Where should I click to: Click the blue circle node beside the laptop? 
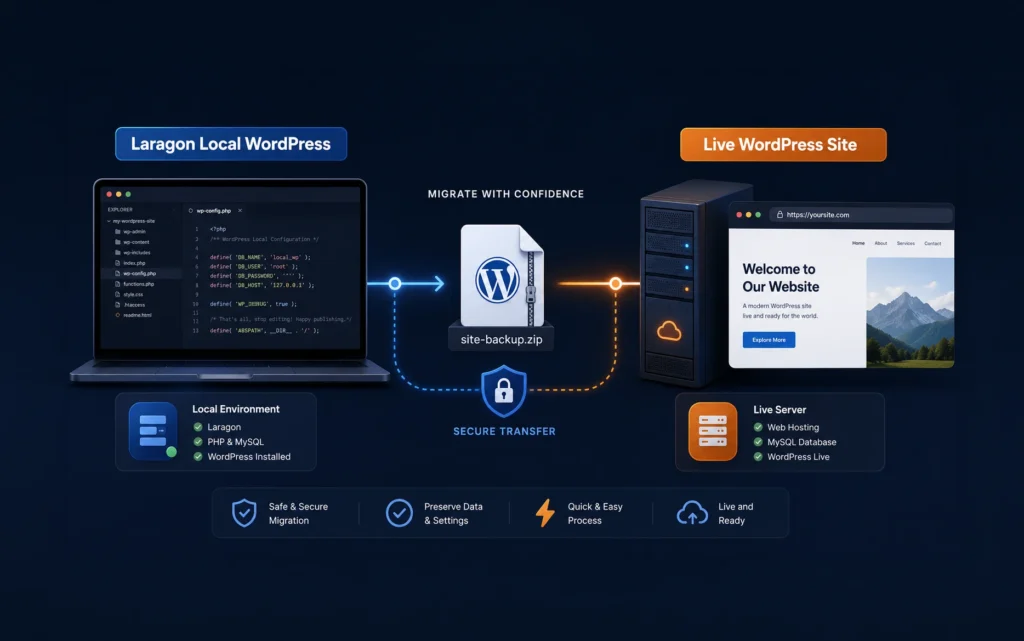coord(394,283)
